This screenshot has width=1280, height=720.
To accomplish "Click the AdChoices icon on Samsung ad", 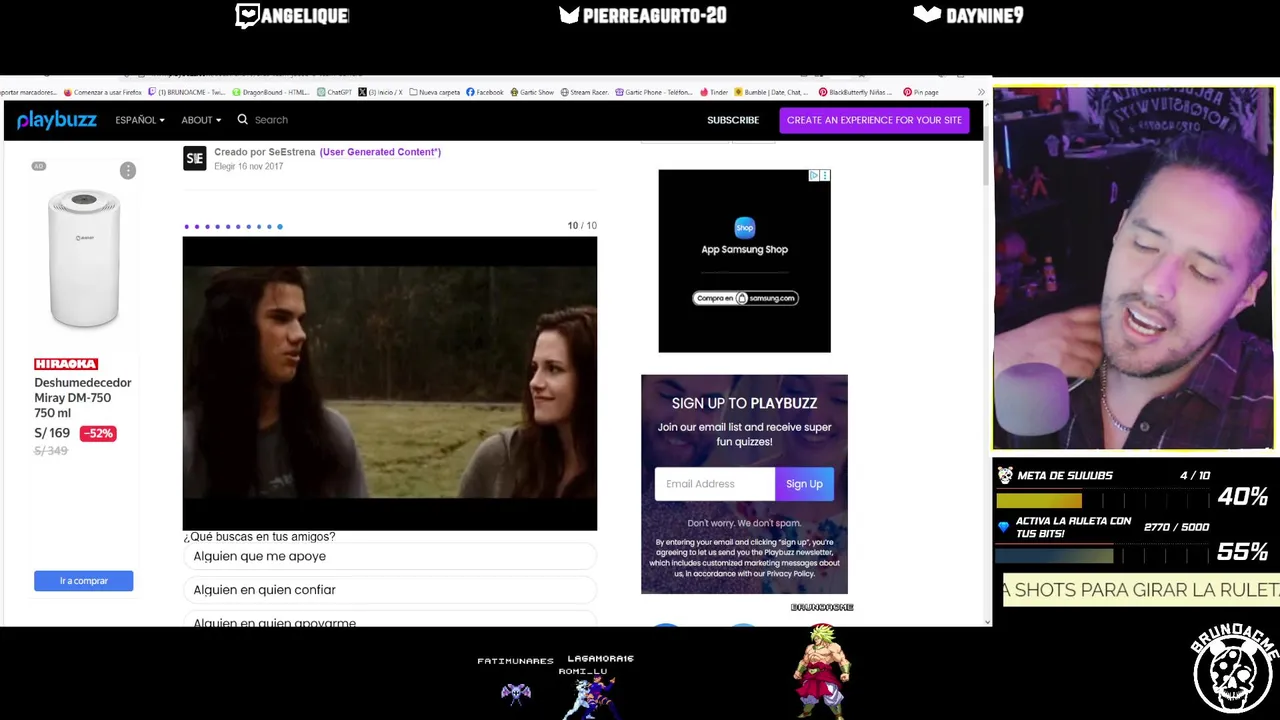I will (815, 175).
